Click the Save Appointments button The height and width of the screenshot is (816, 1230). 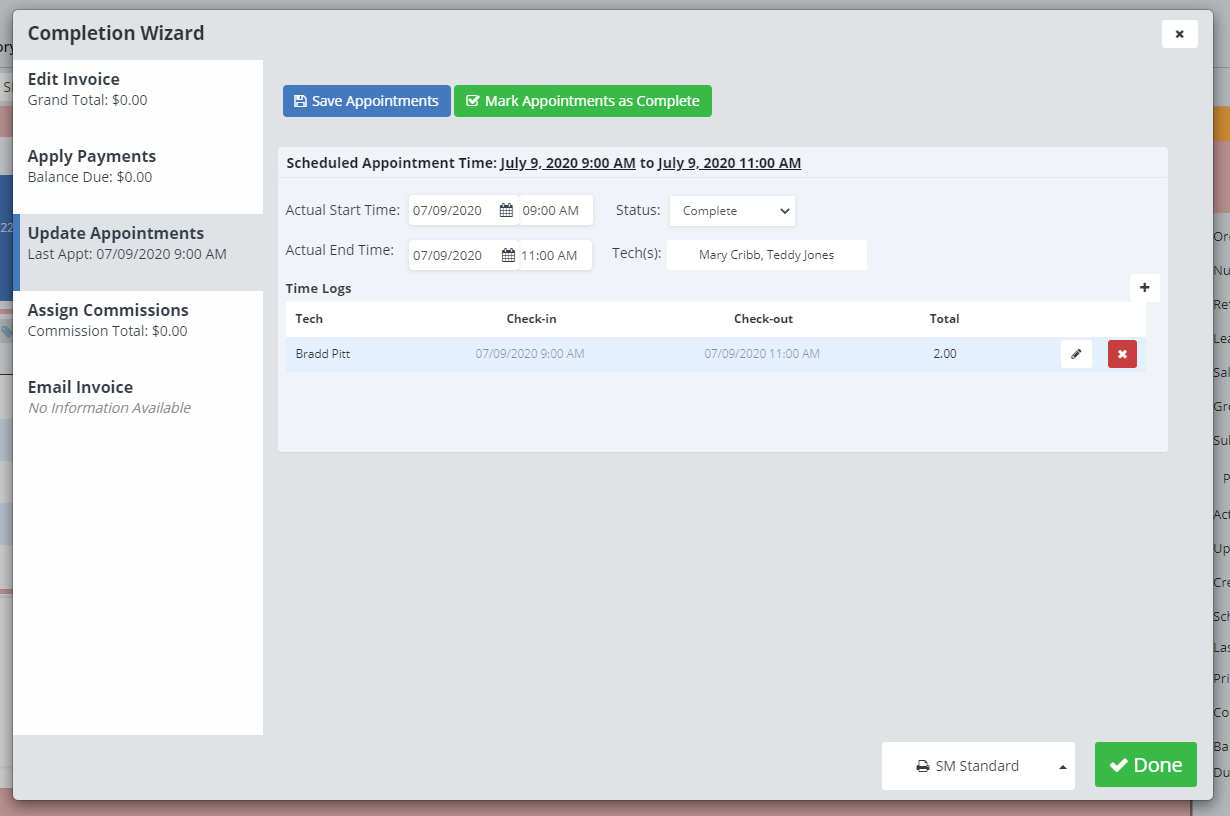366,101
